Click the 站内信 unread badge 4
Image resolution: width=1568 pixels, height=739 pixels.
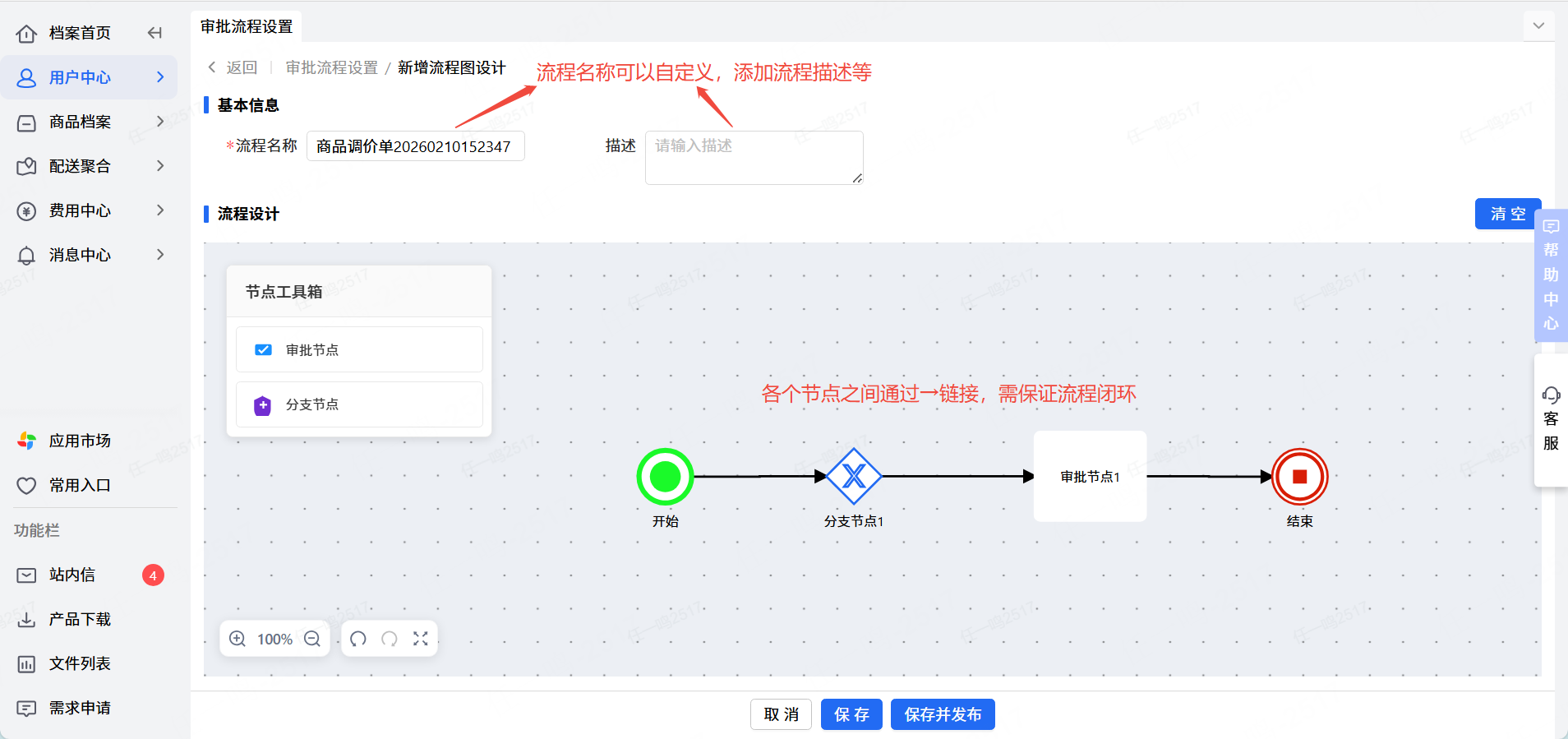[153, 575]
